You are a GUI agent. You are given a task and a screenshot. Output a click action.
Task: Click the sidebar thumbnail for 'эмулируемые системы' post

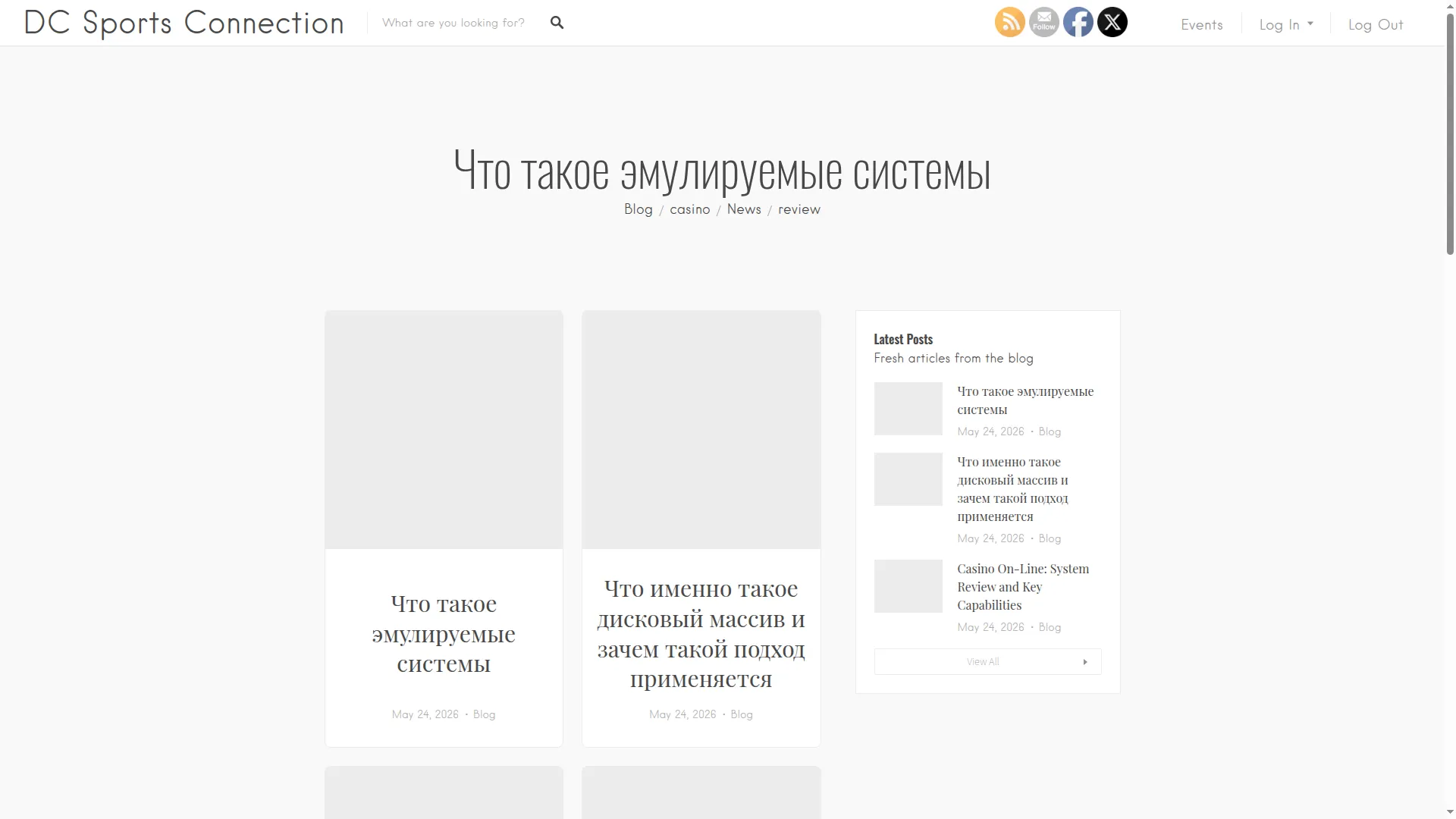(908, 409)
